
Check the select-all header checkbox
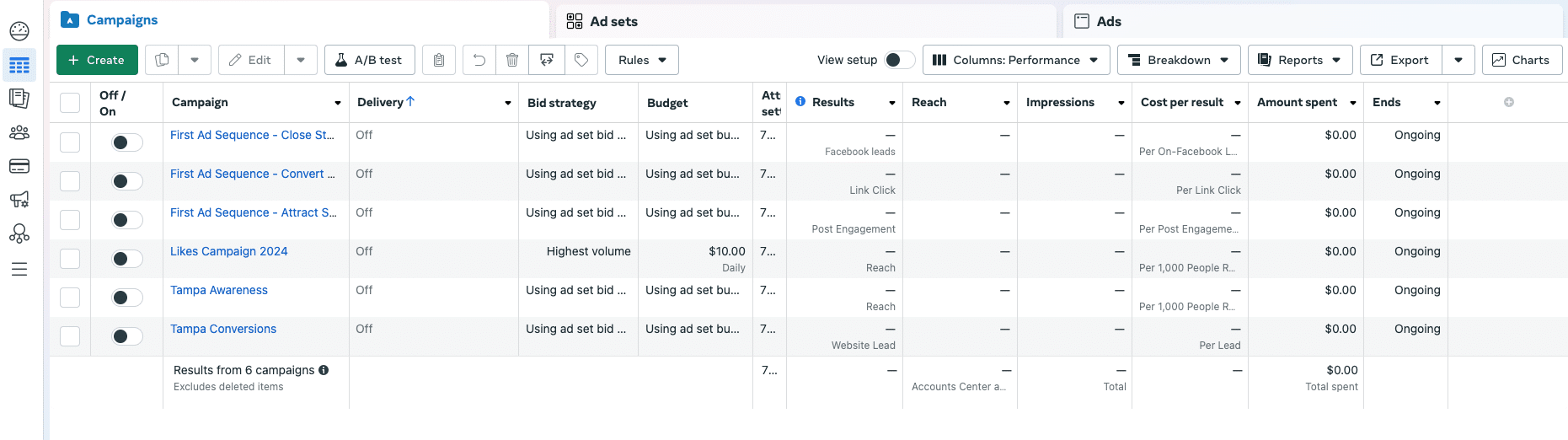tap(70, 103)
